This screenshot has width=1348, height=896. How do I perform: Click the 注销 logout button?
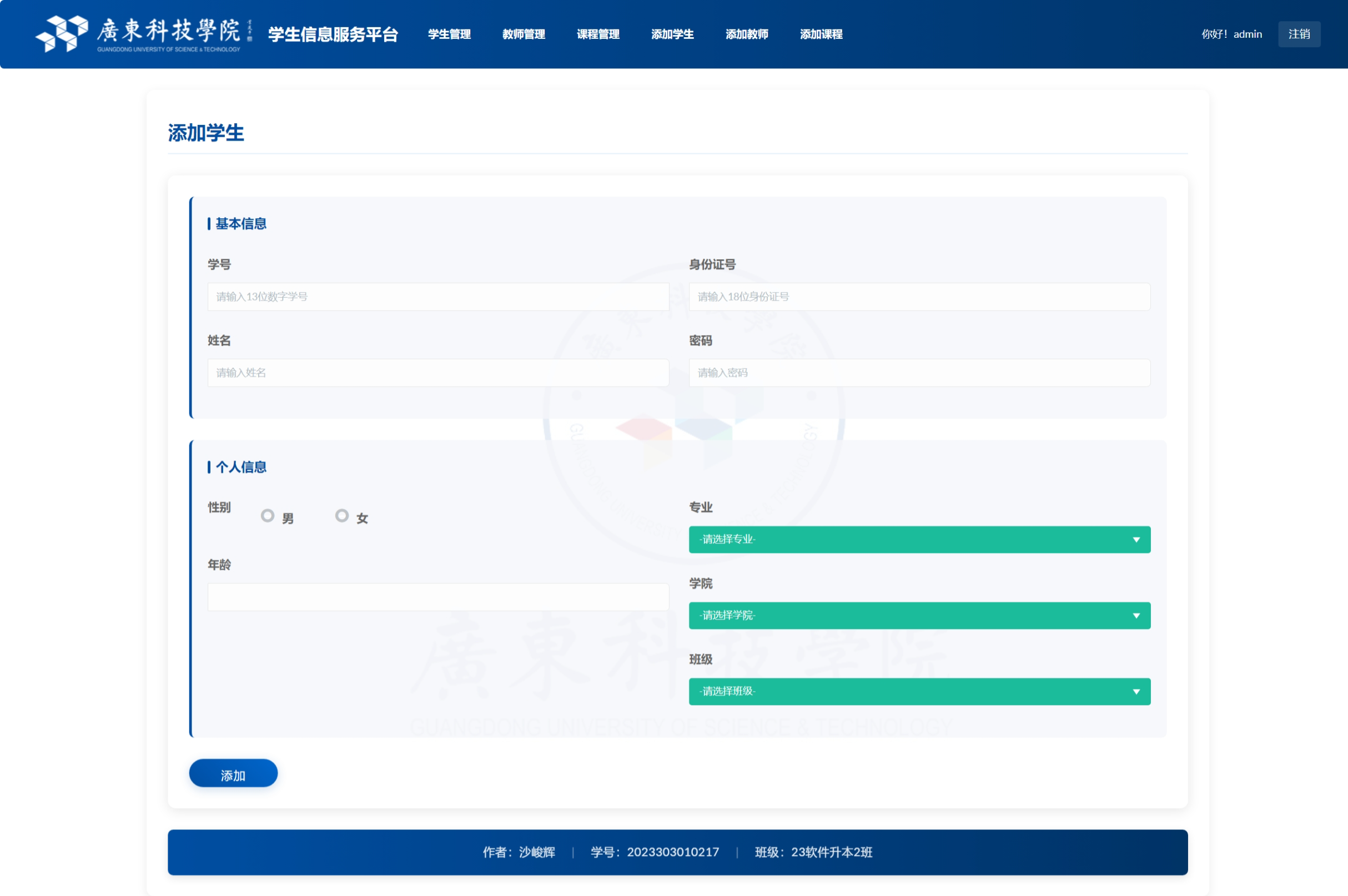[1298, 34]
